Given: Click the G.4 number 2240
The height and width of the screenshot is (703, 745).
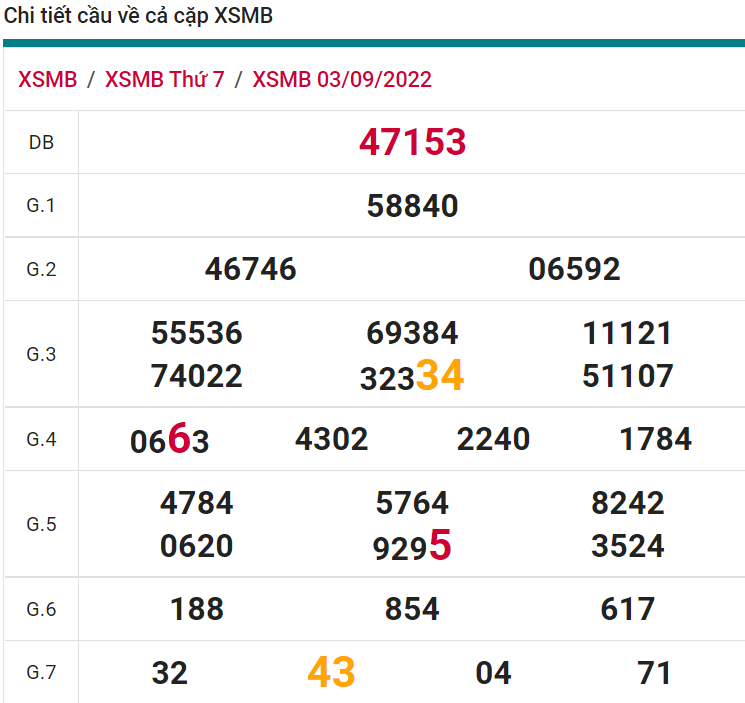Looking at the screenshot, I should pyautogui.click(x=493, y=439).
